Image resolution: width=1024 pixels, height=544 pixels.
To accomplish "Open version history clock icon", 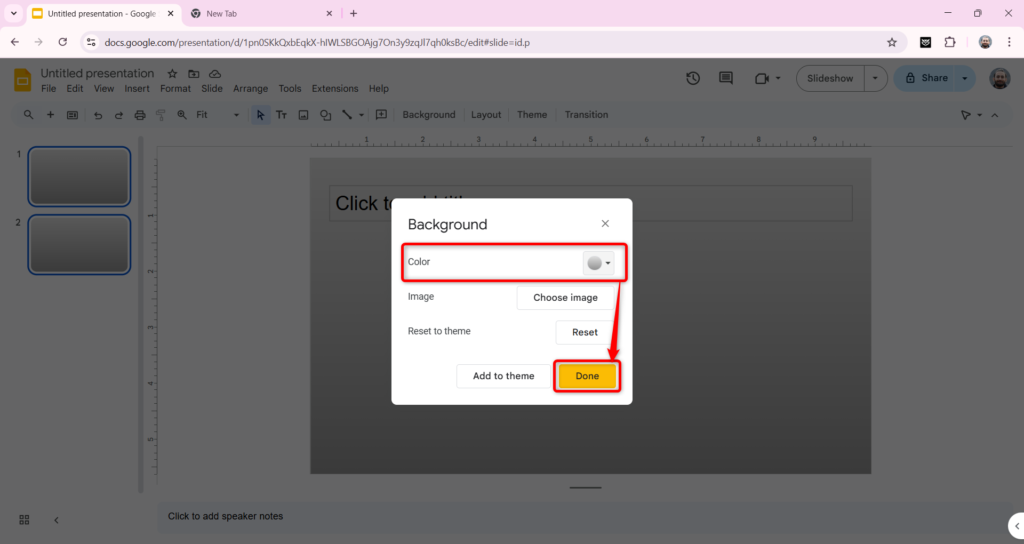I will pos(693,78).
